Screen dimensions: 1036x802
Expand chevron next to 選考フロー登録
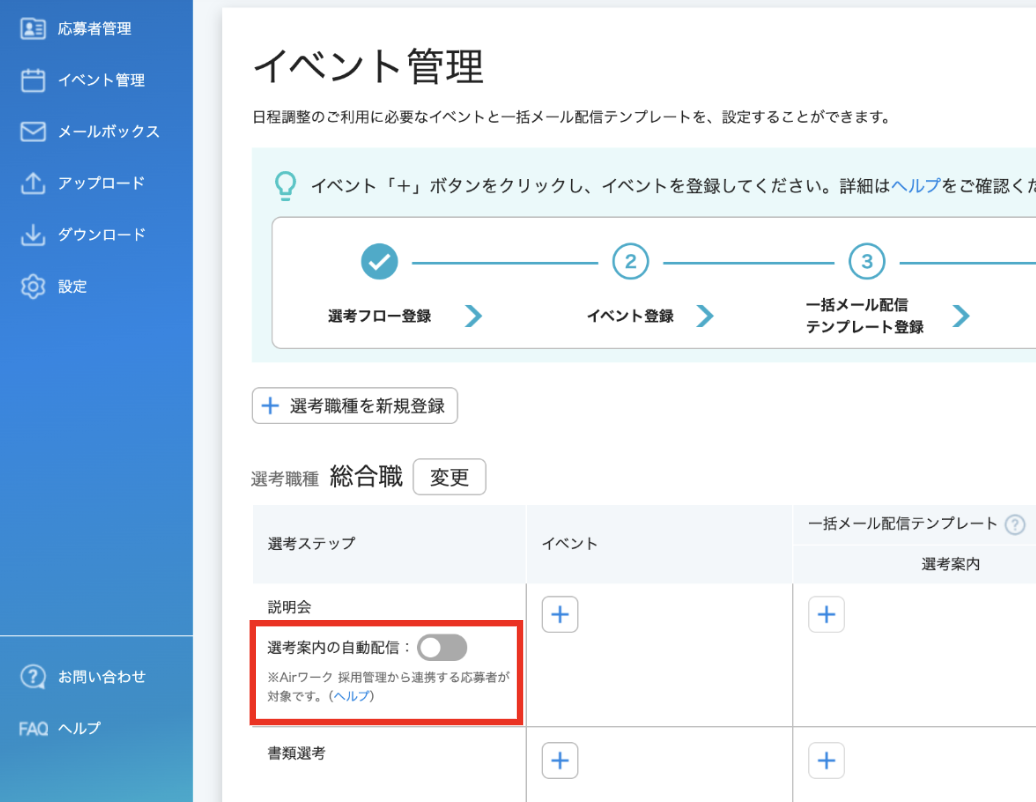[473, 316]
